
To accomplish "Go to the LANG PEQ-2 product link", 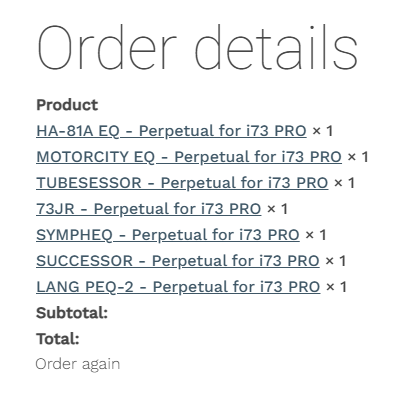I will pyautogui.click(x=178, y=287).
